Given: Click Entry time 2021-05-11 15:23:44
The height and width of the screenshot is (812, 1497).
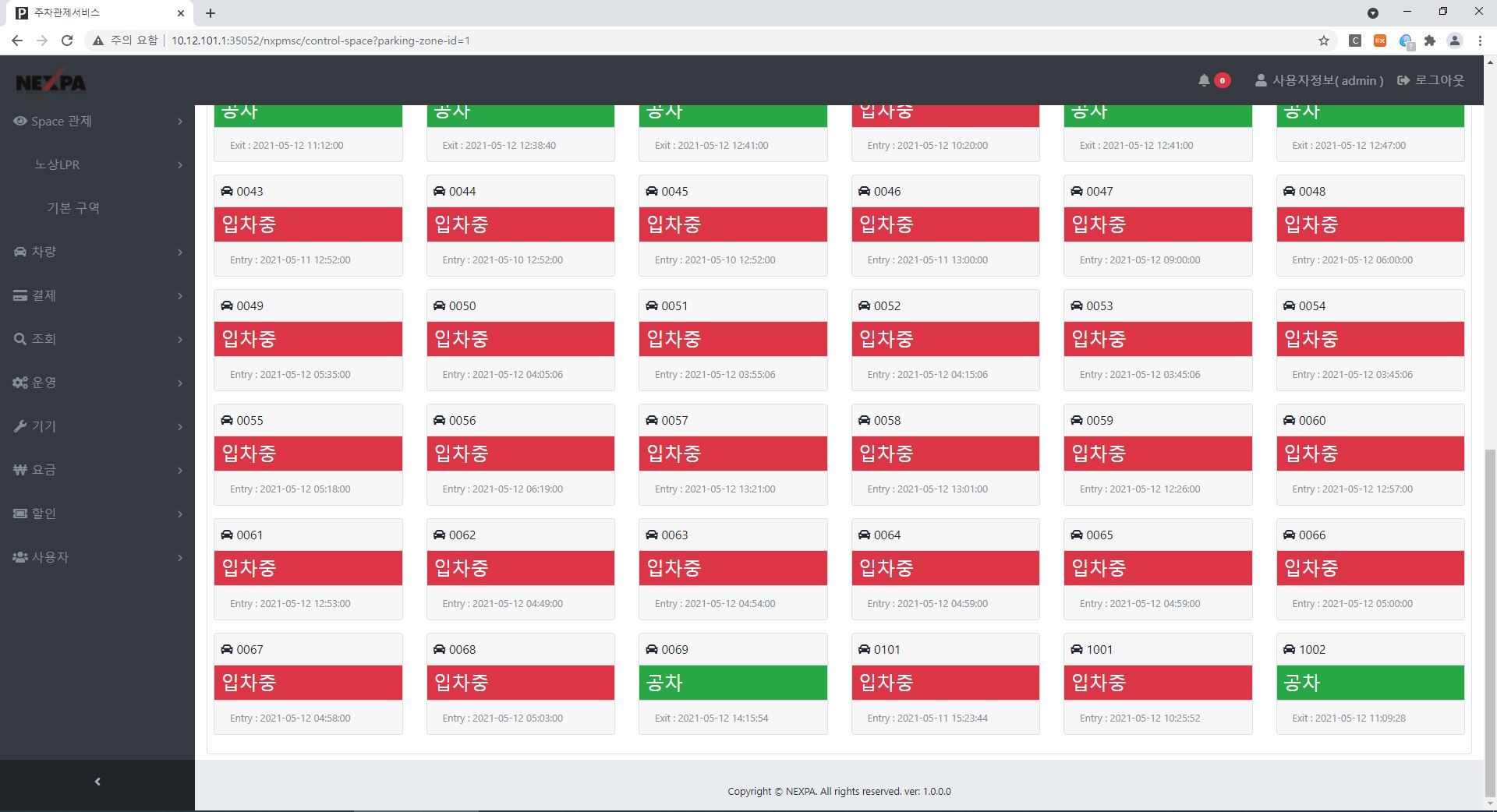Looking at the screenshot, I should tap(927, 718).
